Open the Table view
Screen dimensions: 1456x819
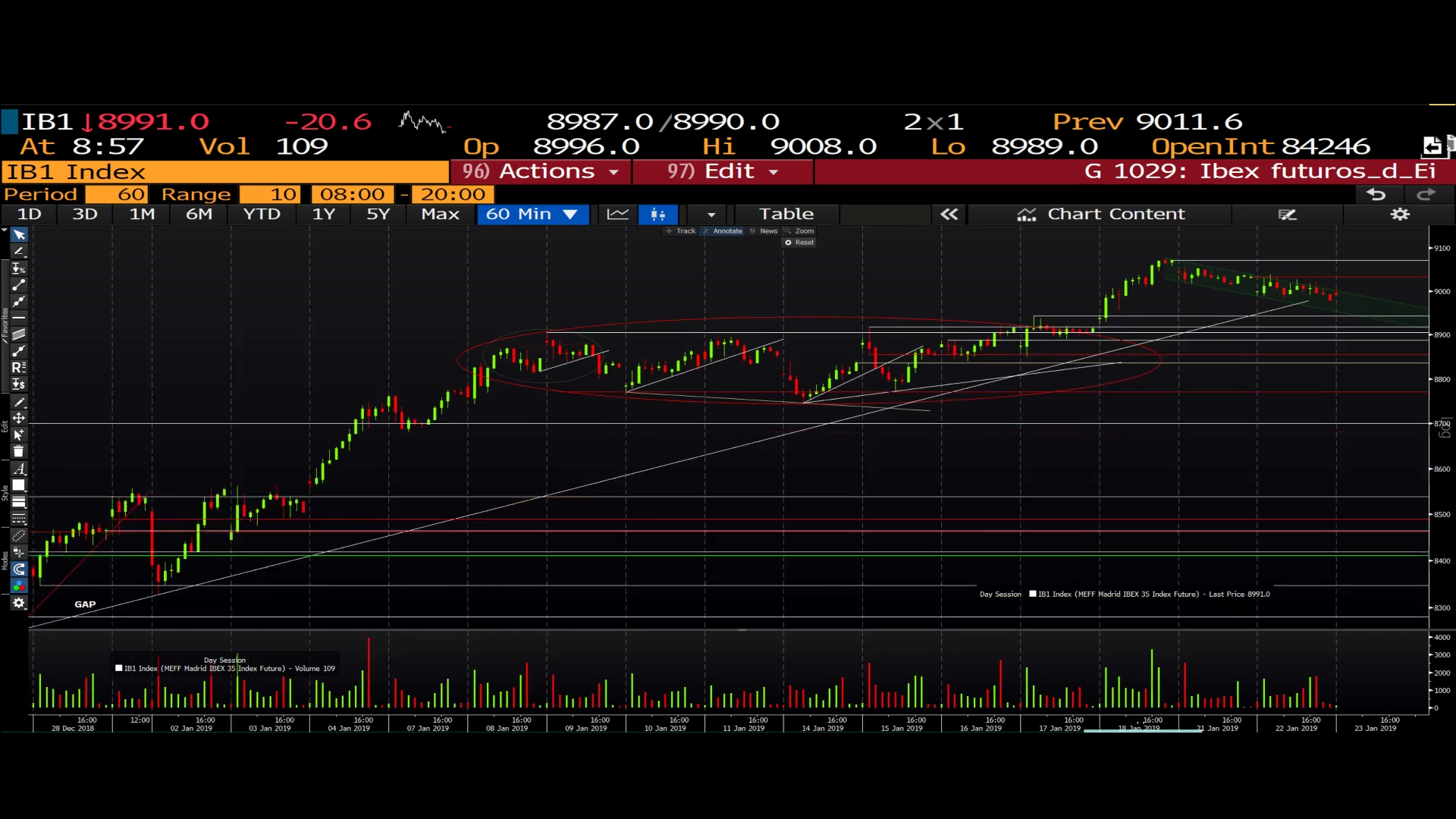tap(786, 215)
